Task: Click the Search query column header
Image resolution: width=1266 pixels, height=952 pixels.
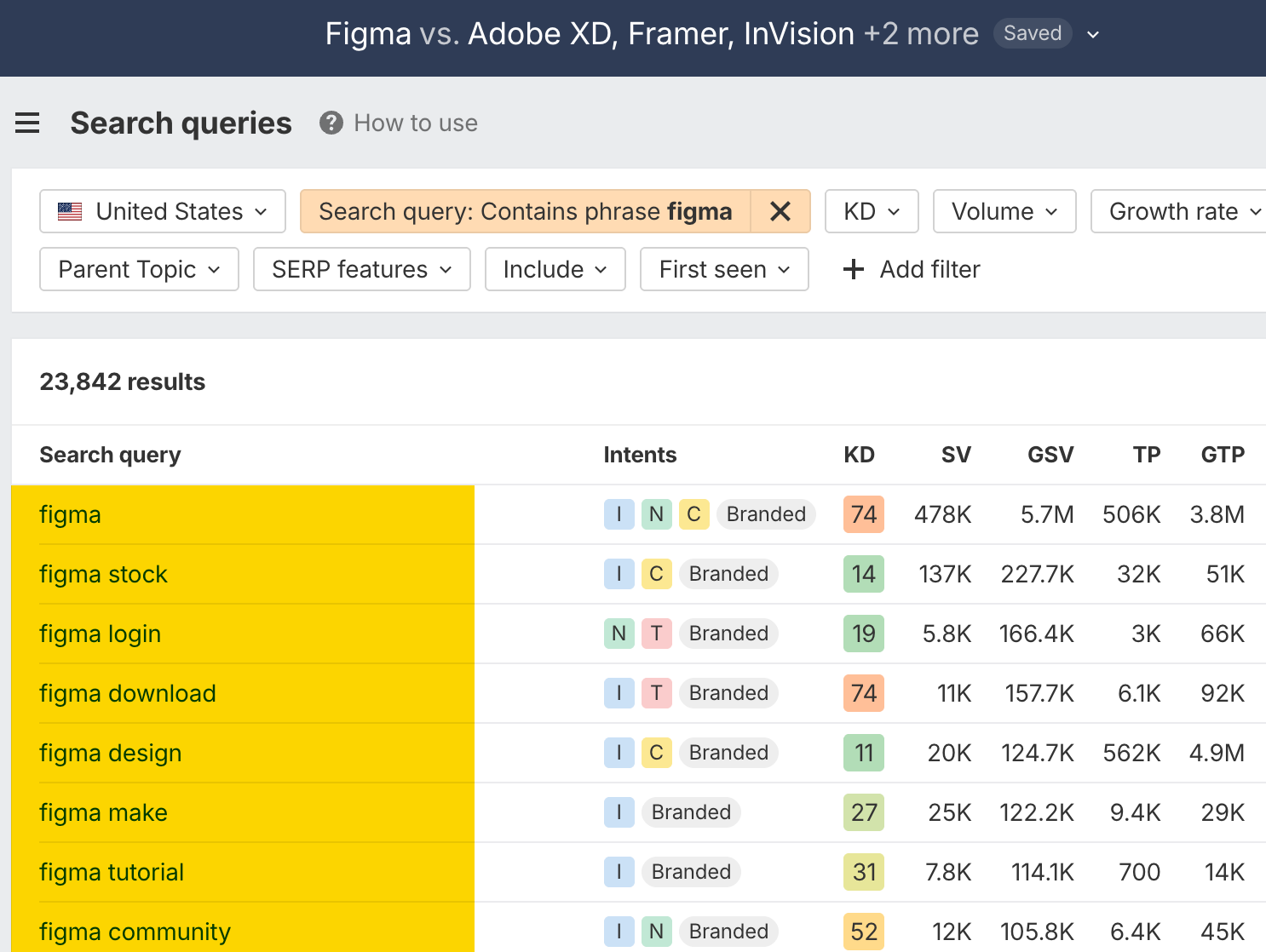Action: click(110, 455)
